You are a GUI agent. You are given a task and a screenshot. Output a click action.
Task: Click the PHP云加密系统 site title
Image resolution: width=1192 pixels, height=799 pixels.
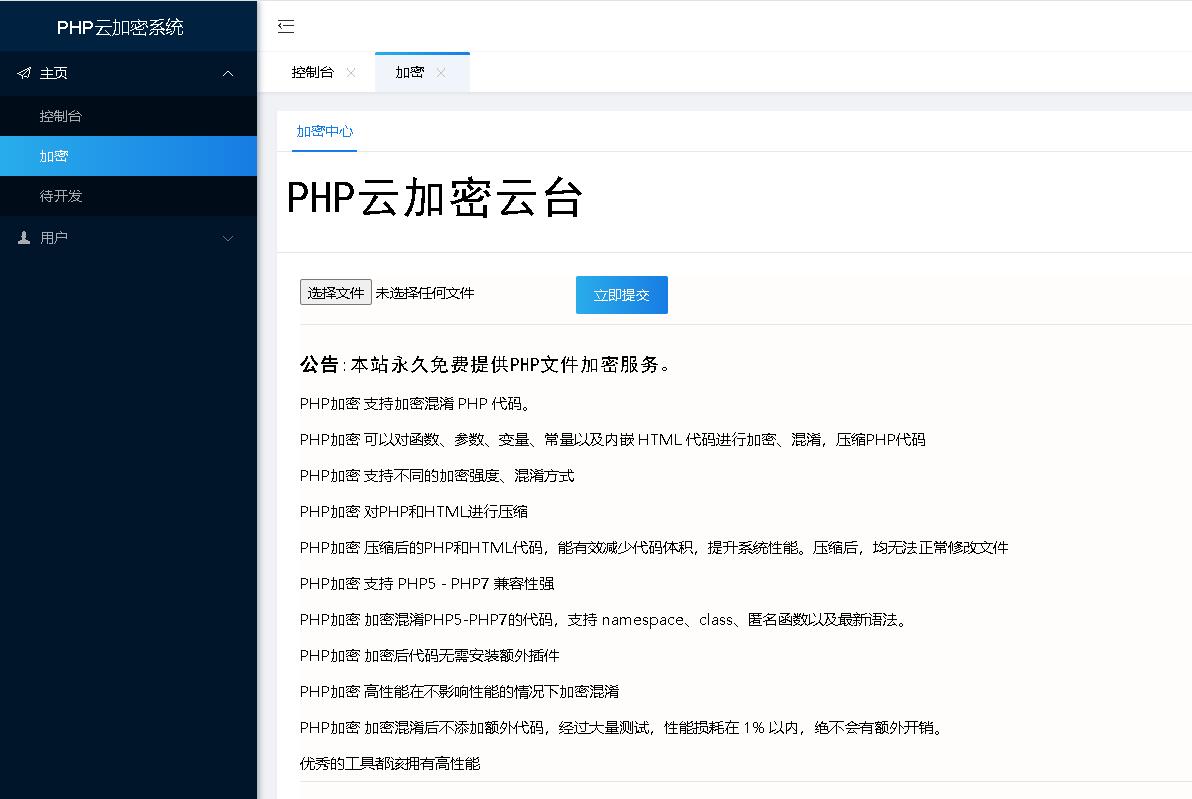[120, 27]
